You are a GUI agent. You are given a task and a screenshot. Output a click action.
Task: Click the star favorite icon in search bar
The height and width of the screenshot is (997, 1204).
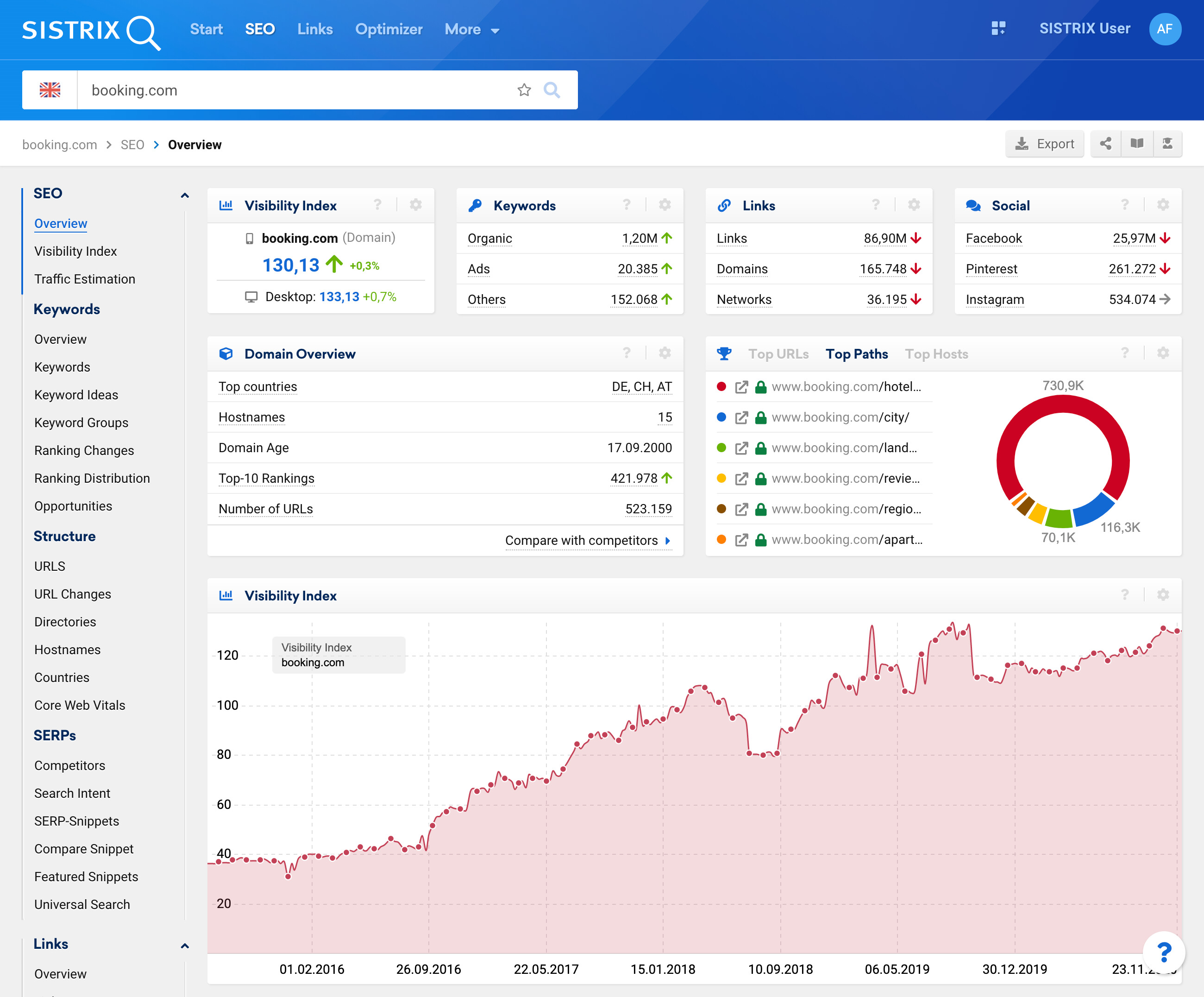tap(524, 90)
